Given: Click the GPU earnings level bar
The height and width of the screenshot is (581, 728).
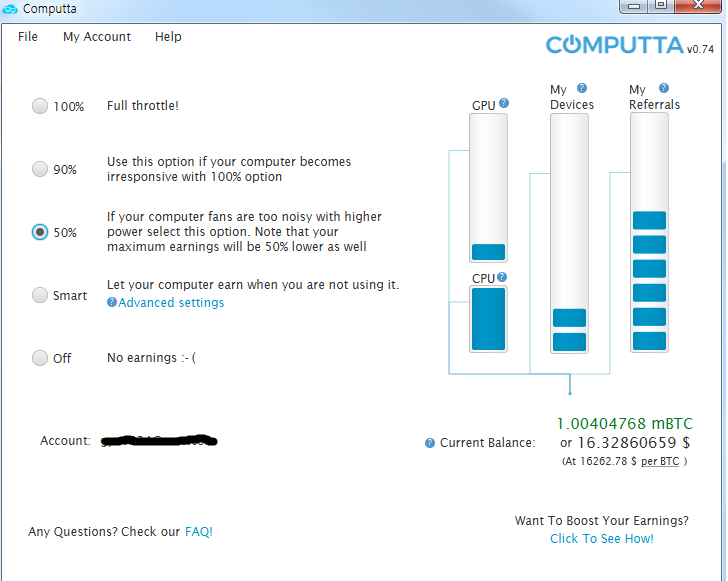Looking at the screenshot, I should pyautogui.click(x=488, y=188).
